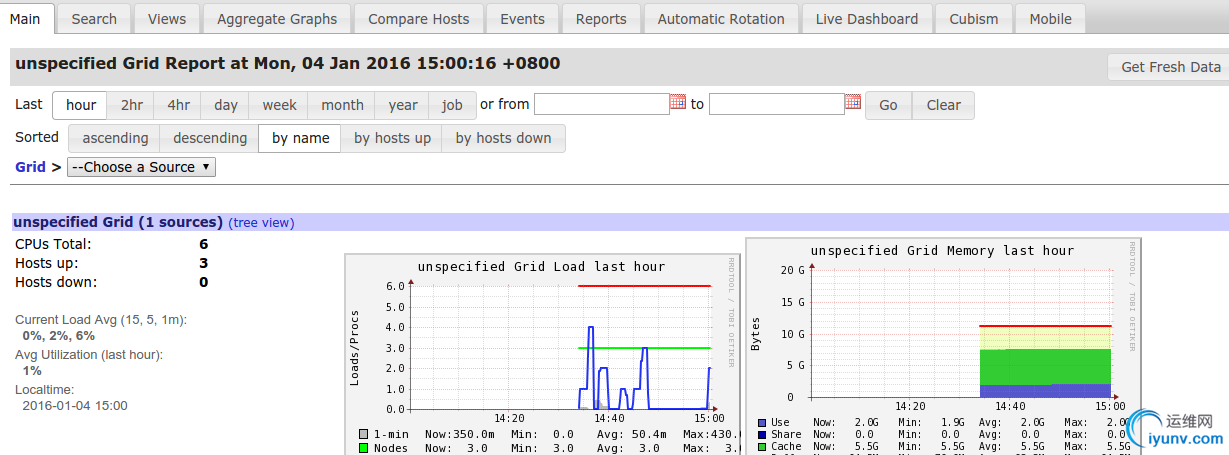Click the 'Hosts up:' label
Screen dimensions: 1229x455
[x=46, y=263]
